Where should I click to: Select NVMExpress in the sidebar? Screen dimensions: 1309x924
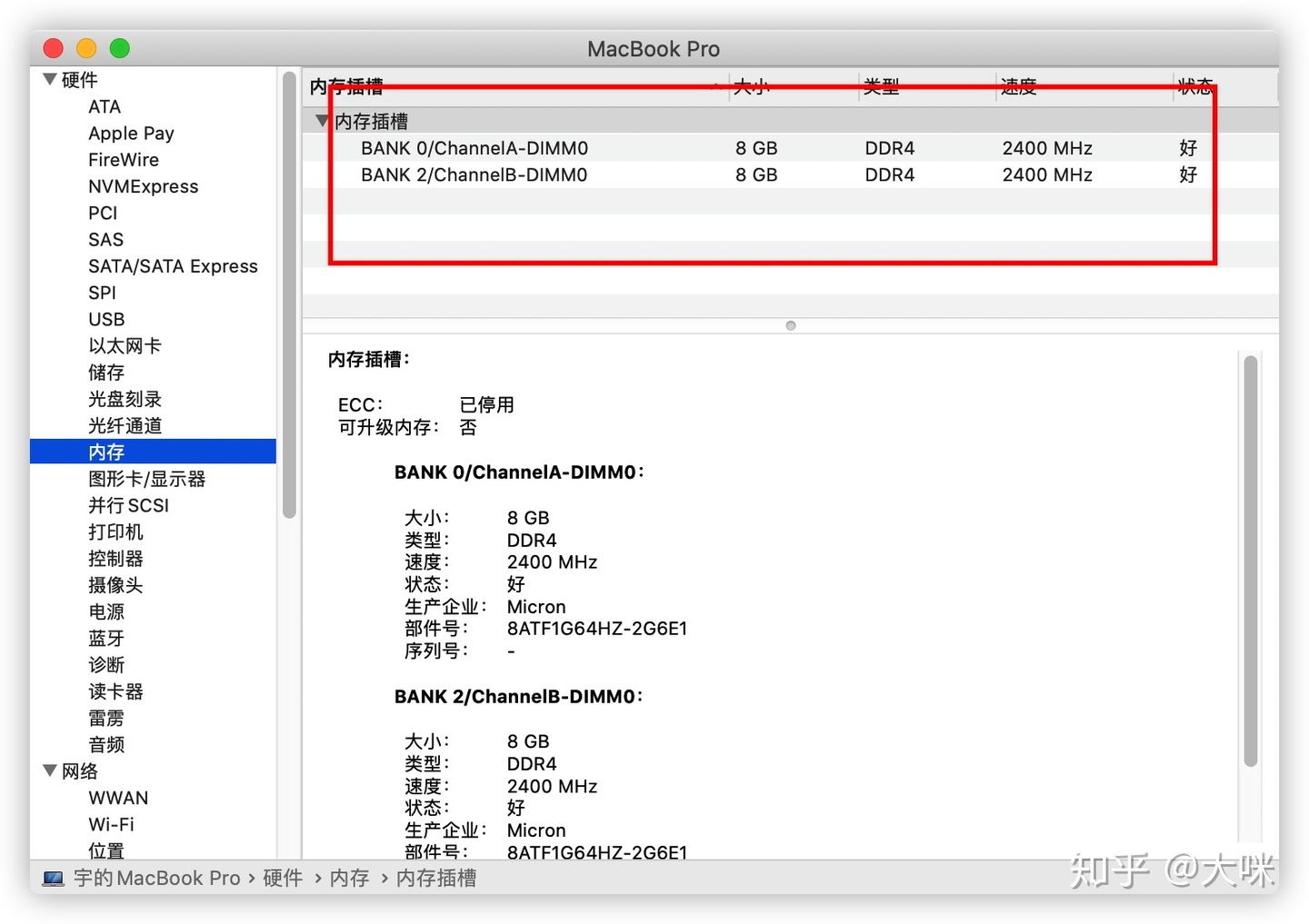tap(143, 186)
